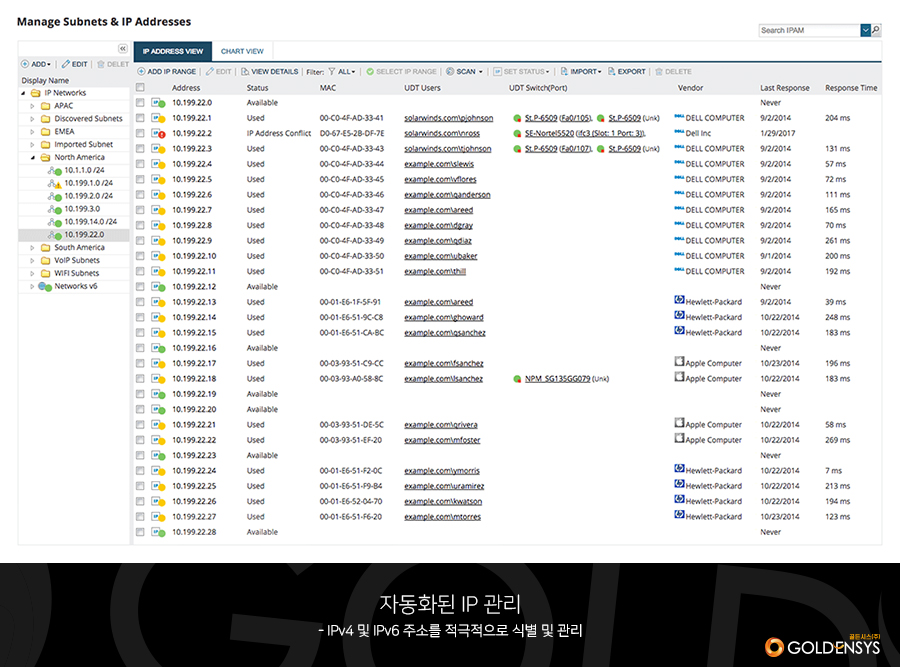900x667 pixels.
Task: Click the status icon for address 10.199.22.0
Action: coord(158,103)
